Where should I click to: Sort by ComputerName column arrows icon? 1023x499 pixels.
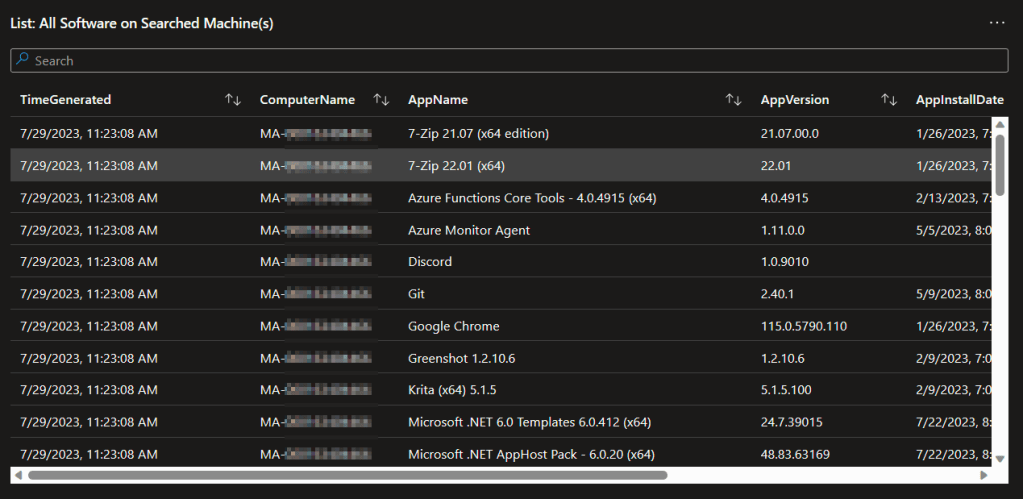tap(381, 100)
